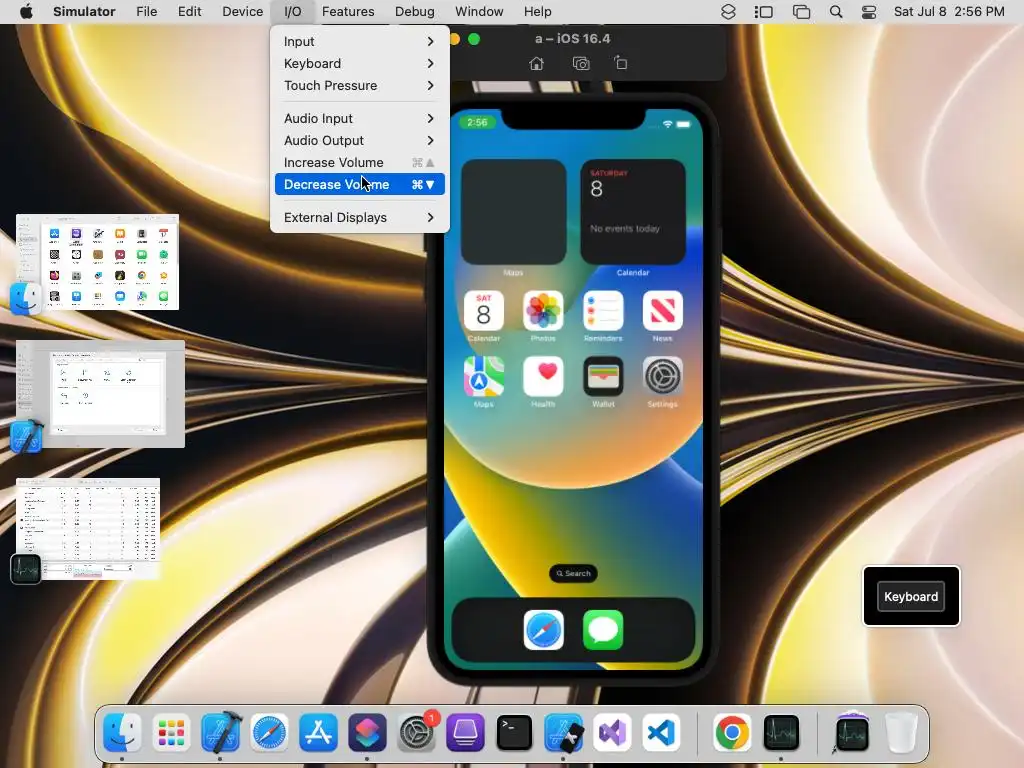The width and height of the screenshot is (1024, 768).
Task: Expand the Keyboard submenu
Action: [x=359, y=63]
